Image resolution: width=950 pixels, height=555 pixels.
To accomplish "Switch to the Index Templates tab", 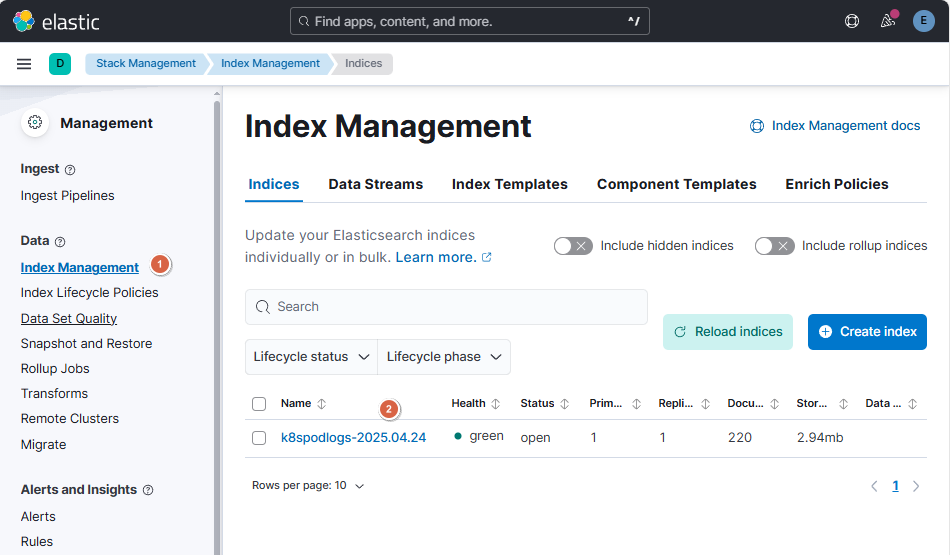I will tap(510, 184).
